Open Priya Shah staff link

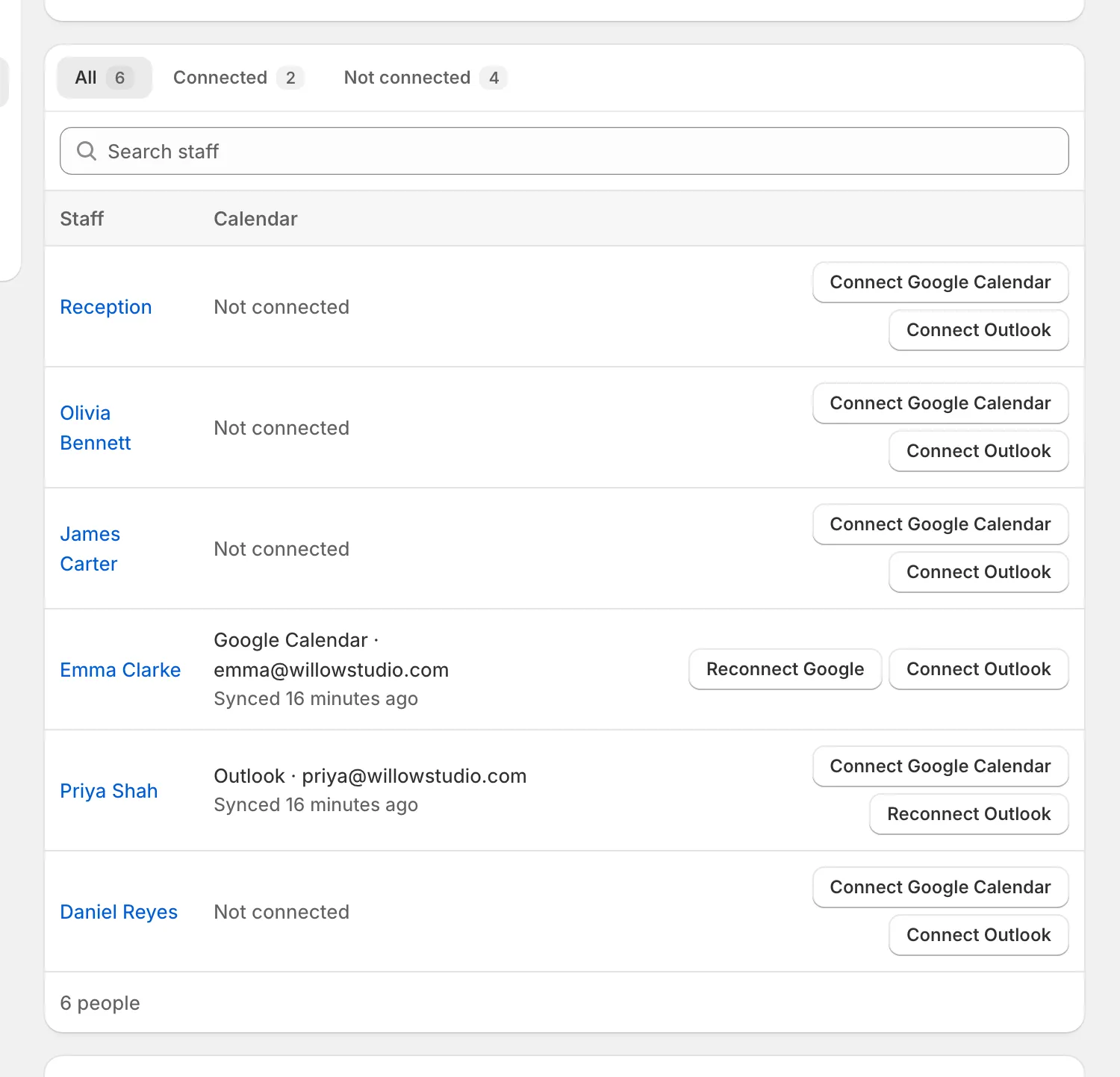coord(109,791)
